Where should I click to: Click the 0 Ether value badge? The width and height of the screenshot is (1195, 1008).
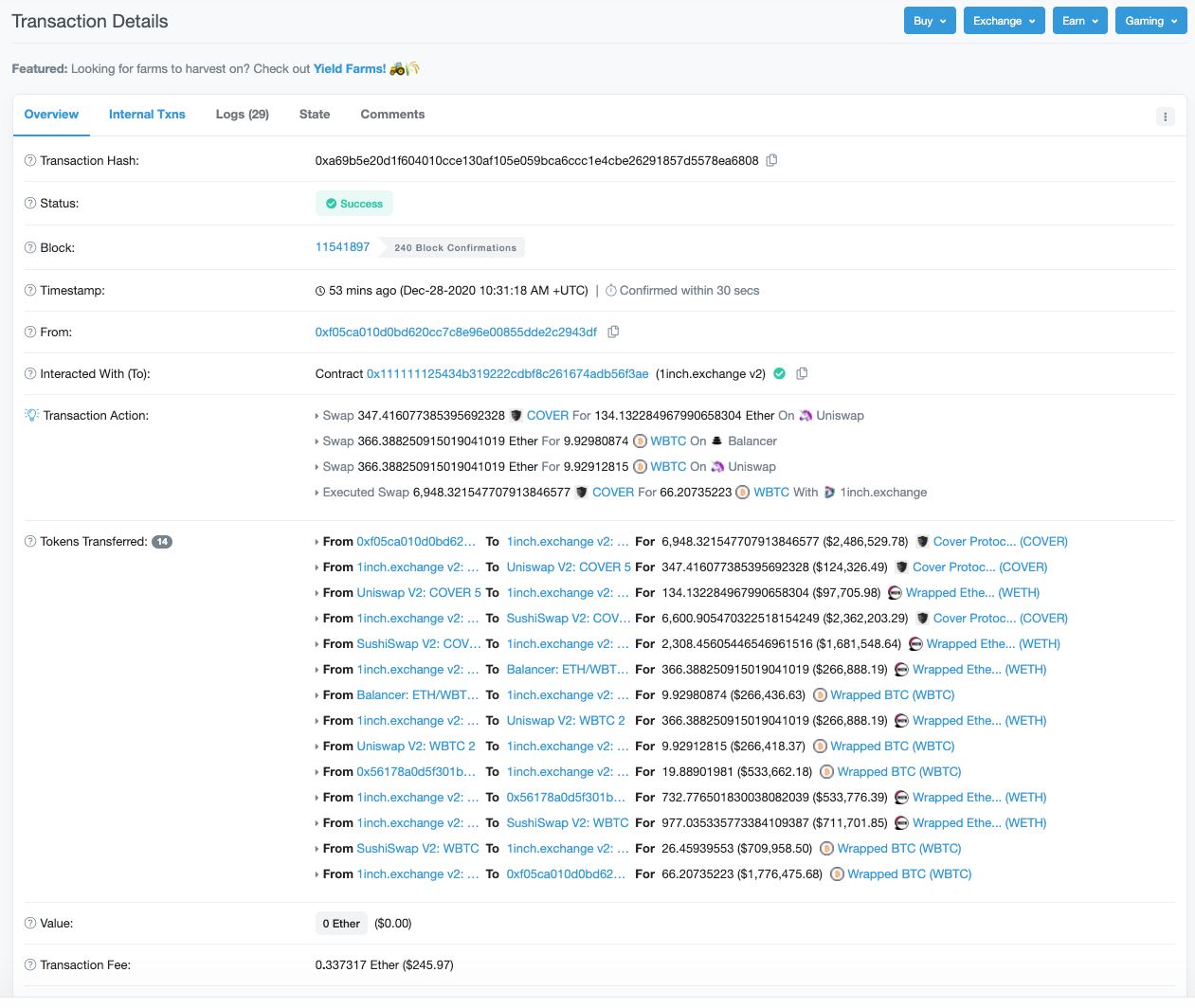coord(341,924)
